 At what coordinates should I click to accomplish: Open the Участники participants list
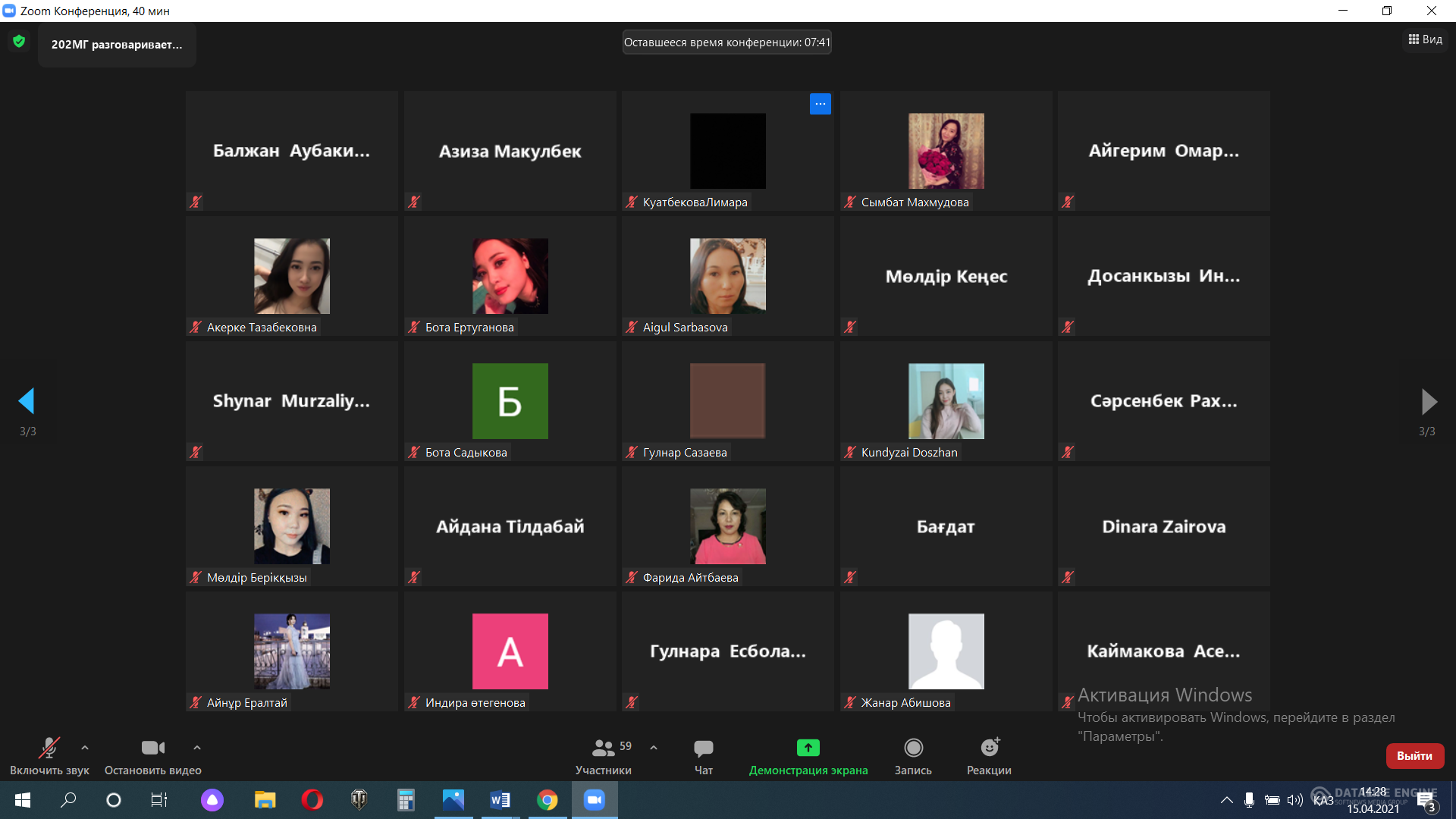point(604,748)
